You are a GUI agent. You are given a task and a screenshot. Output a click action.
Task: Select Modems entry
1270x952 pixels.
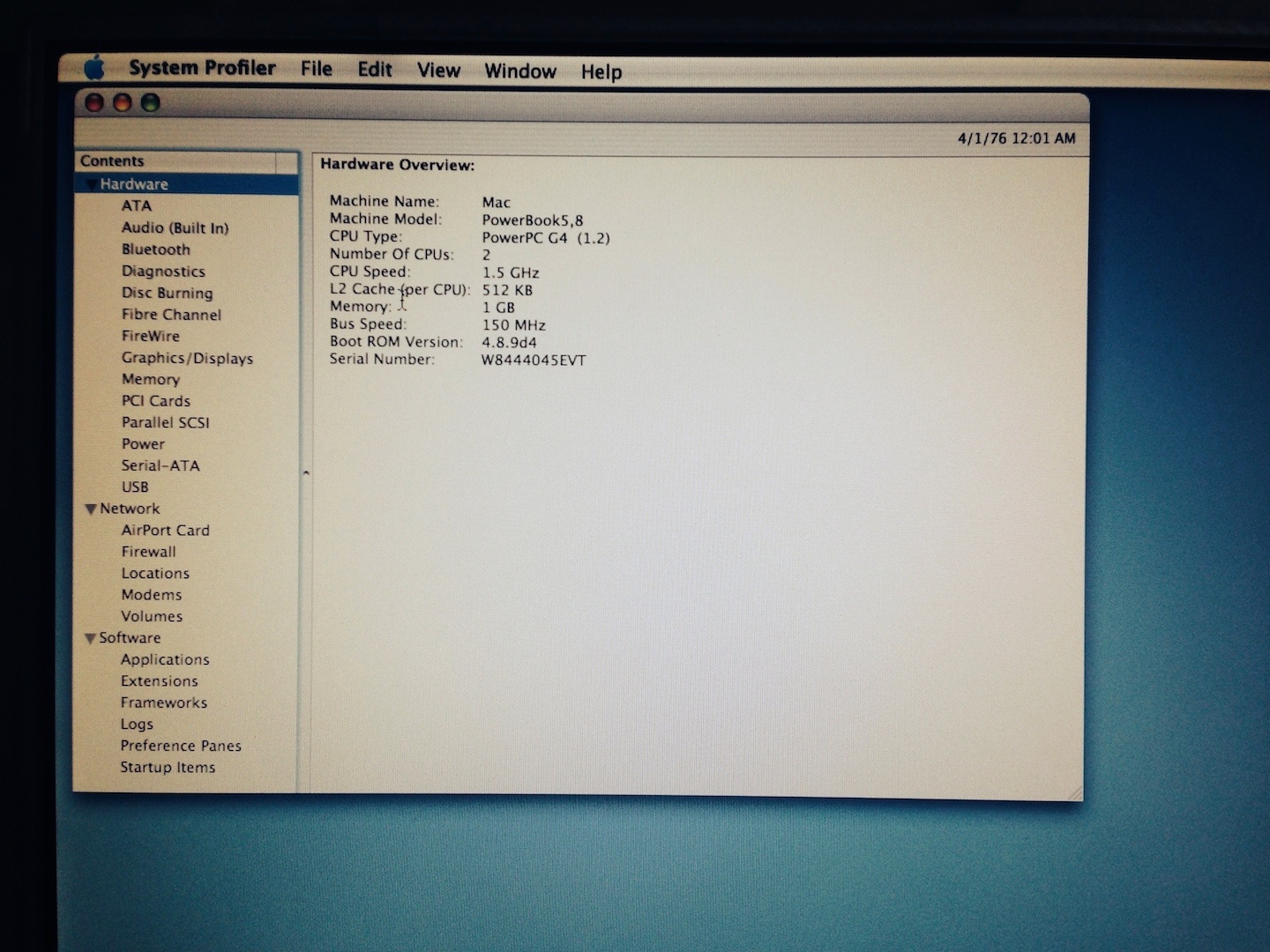coord(151,595)
